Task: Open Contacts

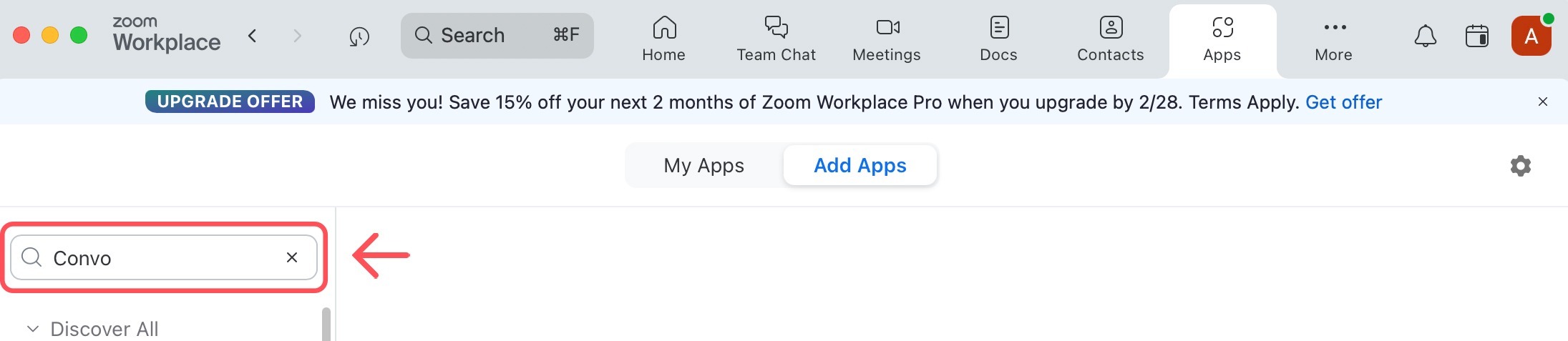Action: pyautogui.click(x=1110, y=39)
